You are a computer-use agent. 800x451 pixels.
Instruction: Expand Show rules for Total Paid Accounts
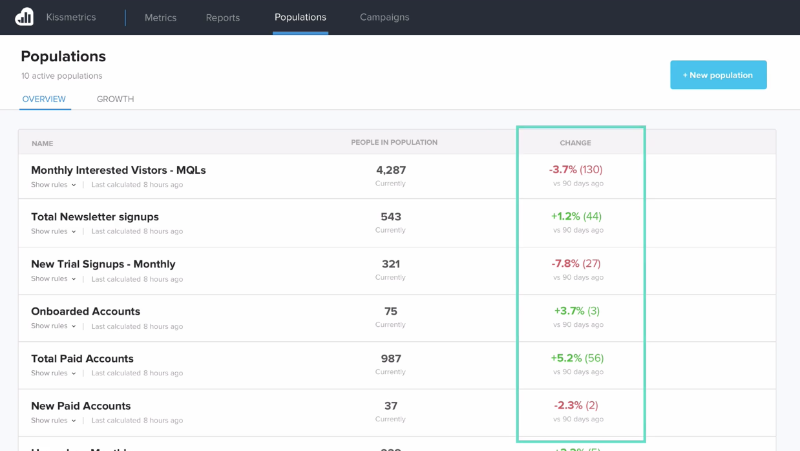(53, 373)
